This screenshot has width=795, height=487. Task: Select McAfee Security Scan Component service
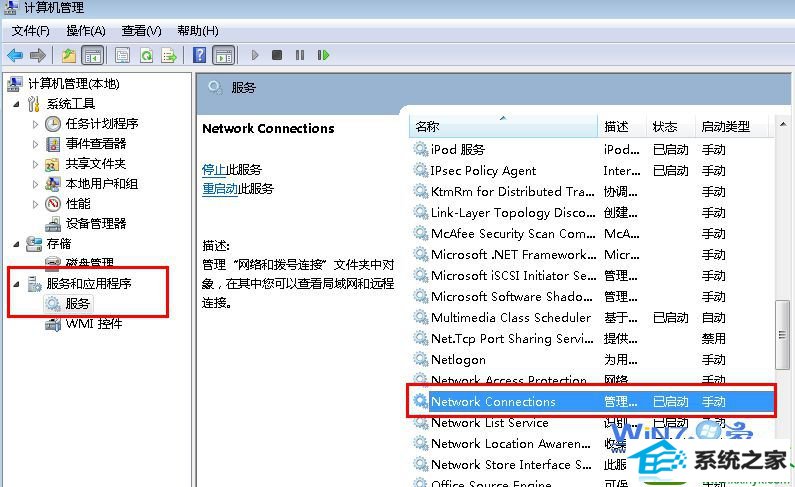[592, 234]
